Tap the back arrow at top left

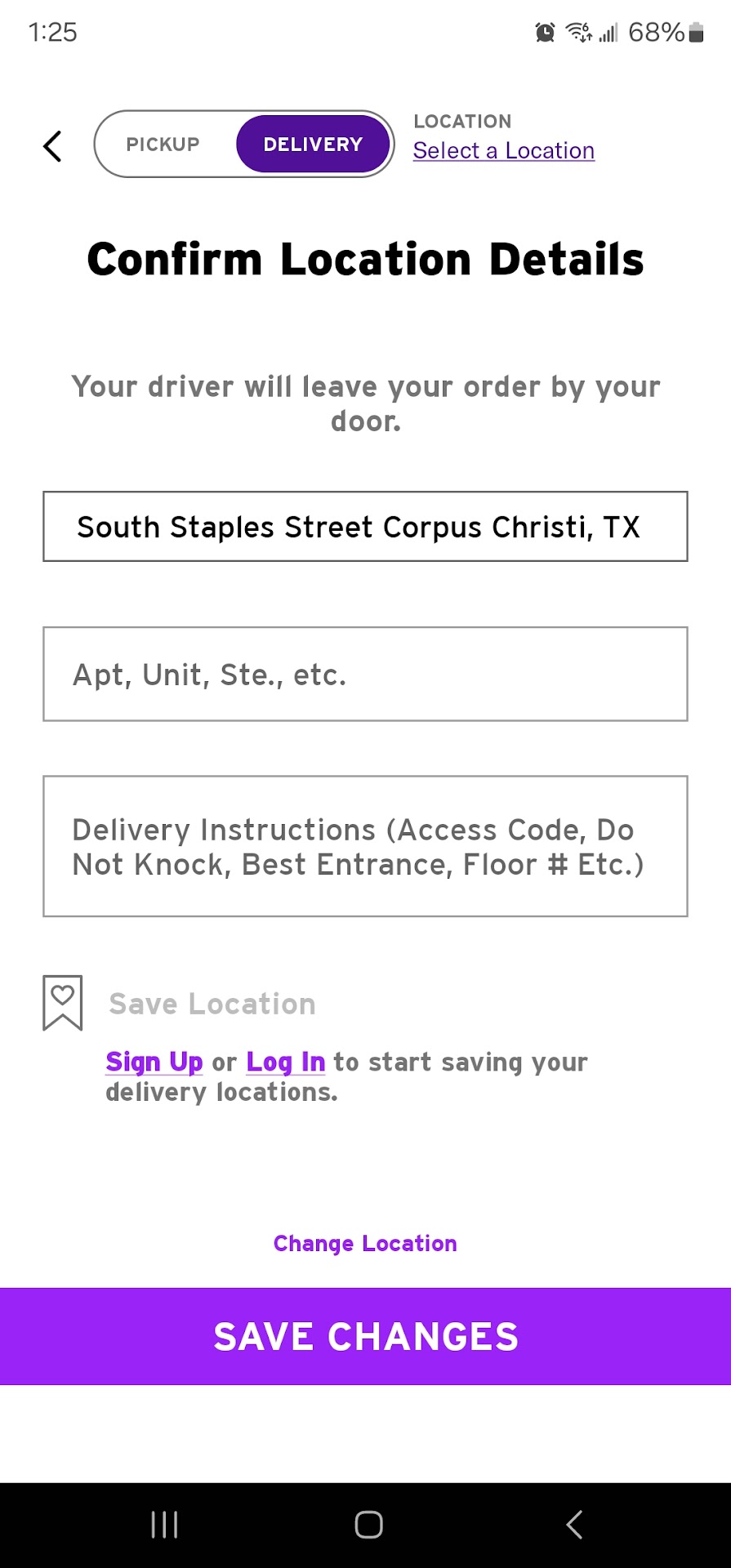(x=52, y=146)
